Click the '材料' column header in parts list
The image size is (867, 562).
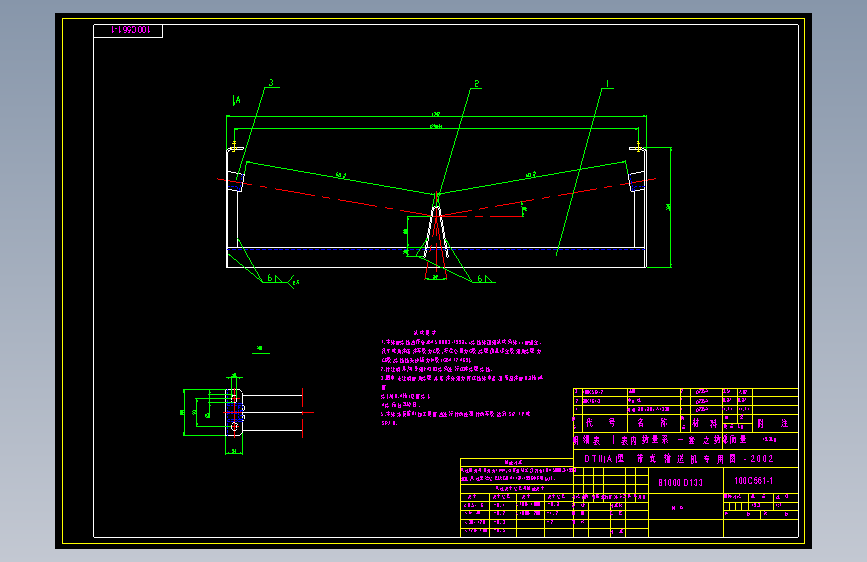pyautogui.click(x=705, y=424)
